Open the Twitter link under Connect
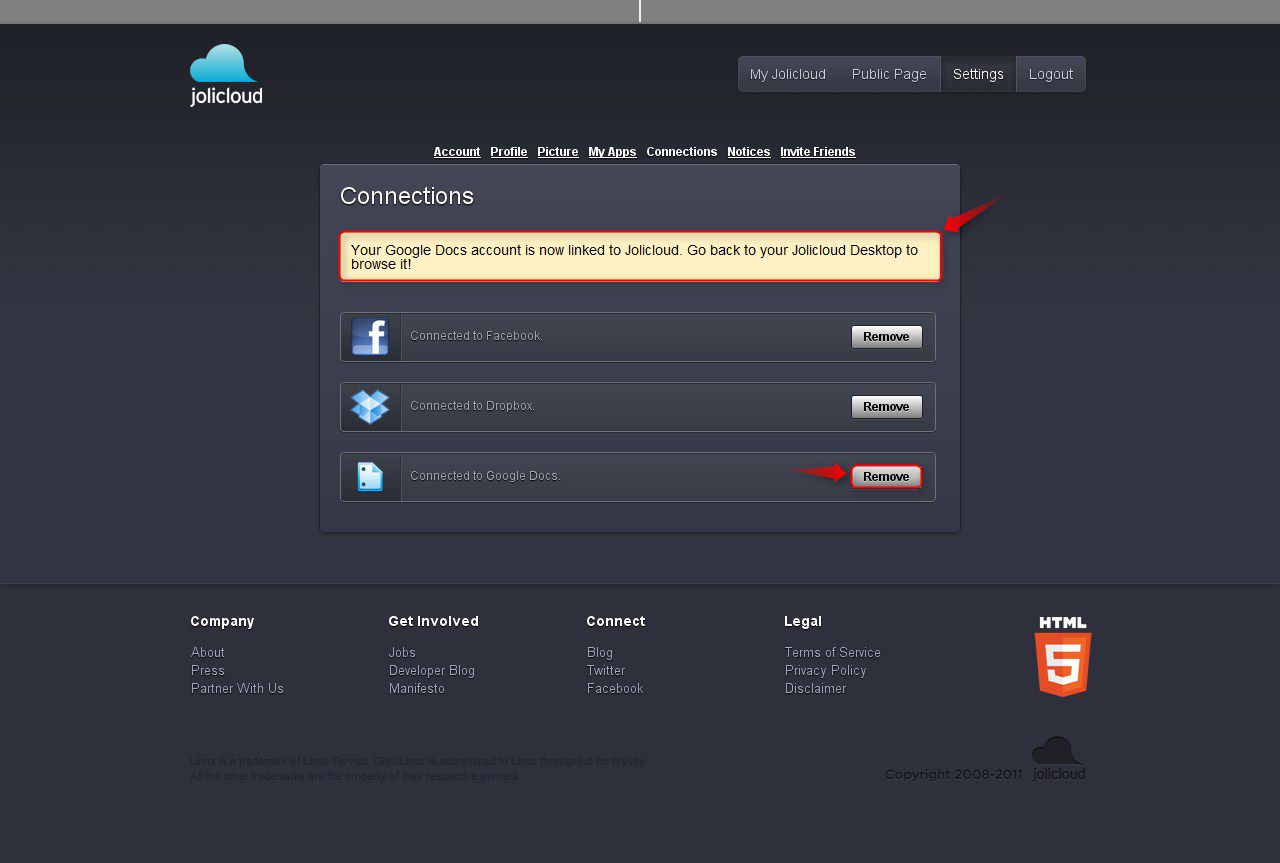1280x863 pixels. tap(606, 670)
